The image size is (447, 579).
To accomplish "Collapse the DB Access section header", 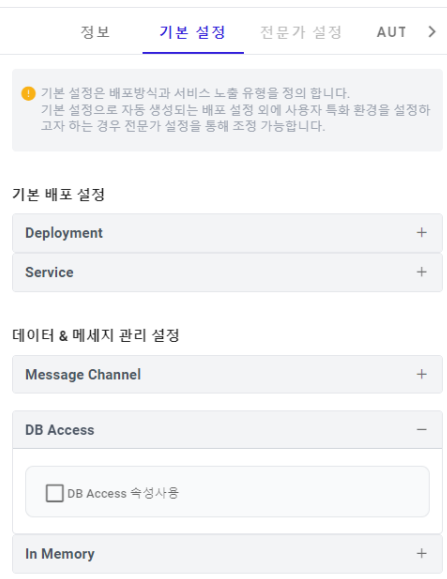I will (x=227, y=430).
